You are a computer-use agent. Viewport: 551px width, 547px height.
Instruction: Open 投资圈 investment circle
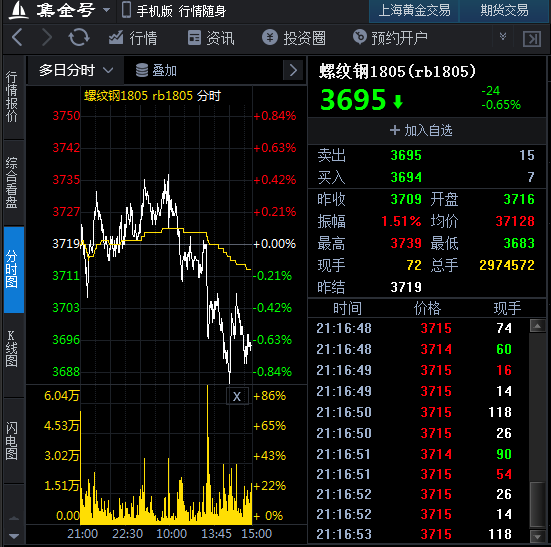tap(294, 38)
